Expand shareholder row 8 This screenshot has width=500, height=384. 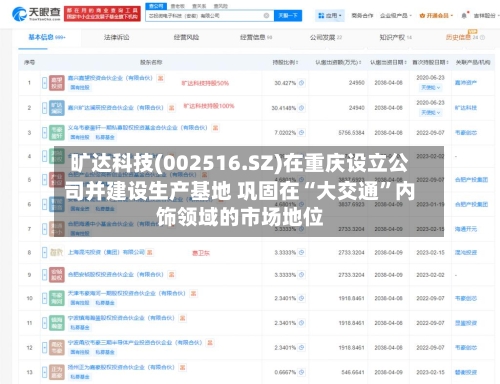click(44, 252)
